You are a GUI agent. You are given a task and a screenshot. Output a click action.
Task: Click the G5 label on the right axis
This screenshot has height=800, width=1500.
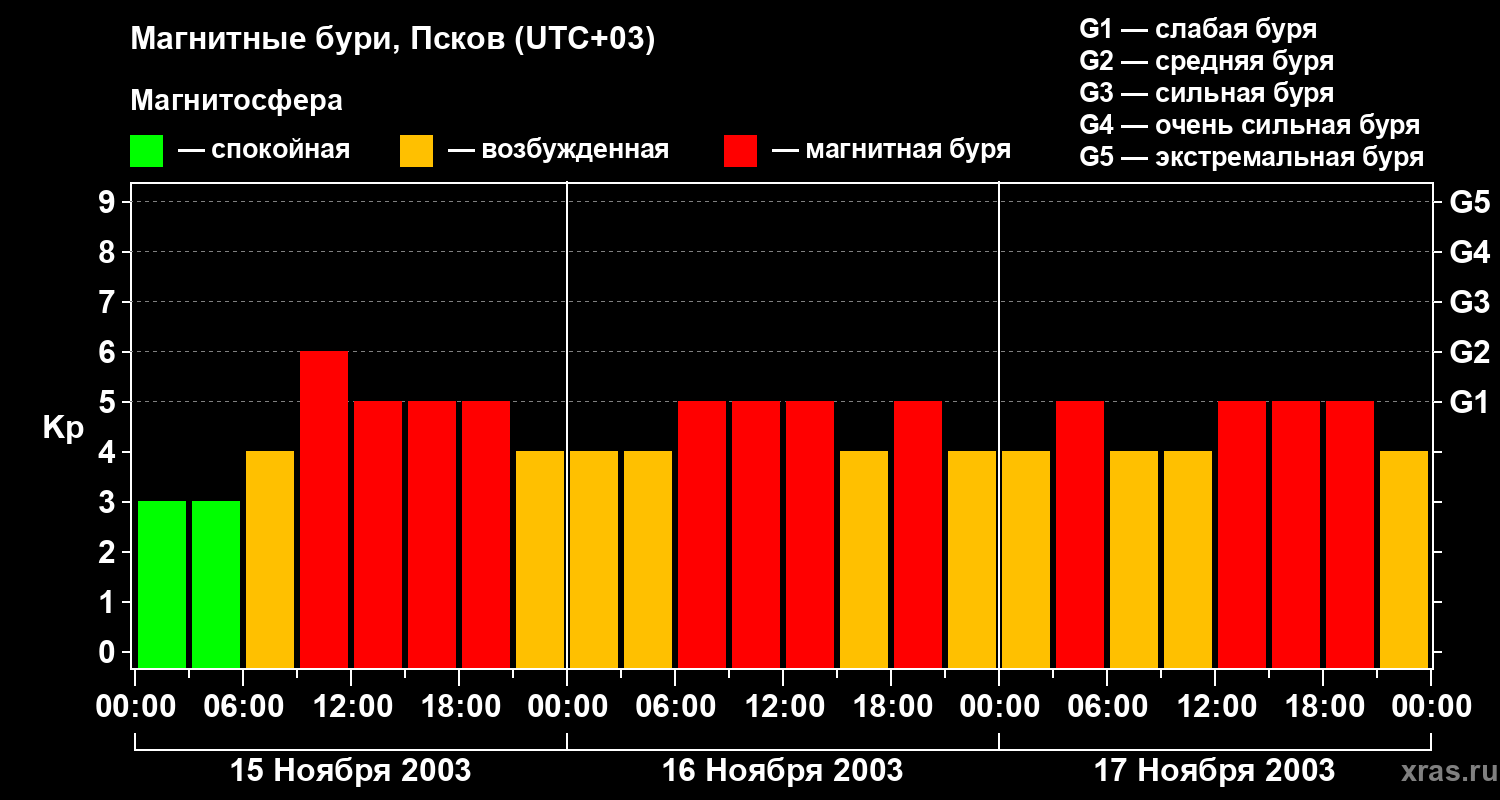1470,202
